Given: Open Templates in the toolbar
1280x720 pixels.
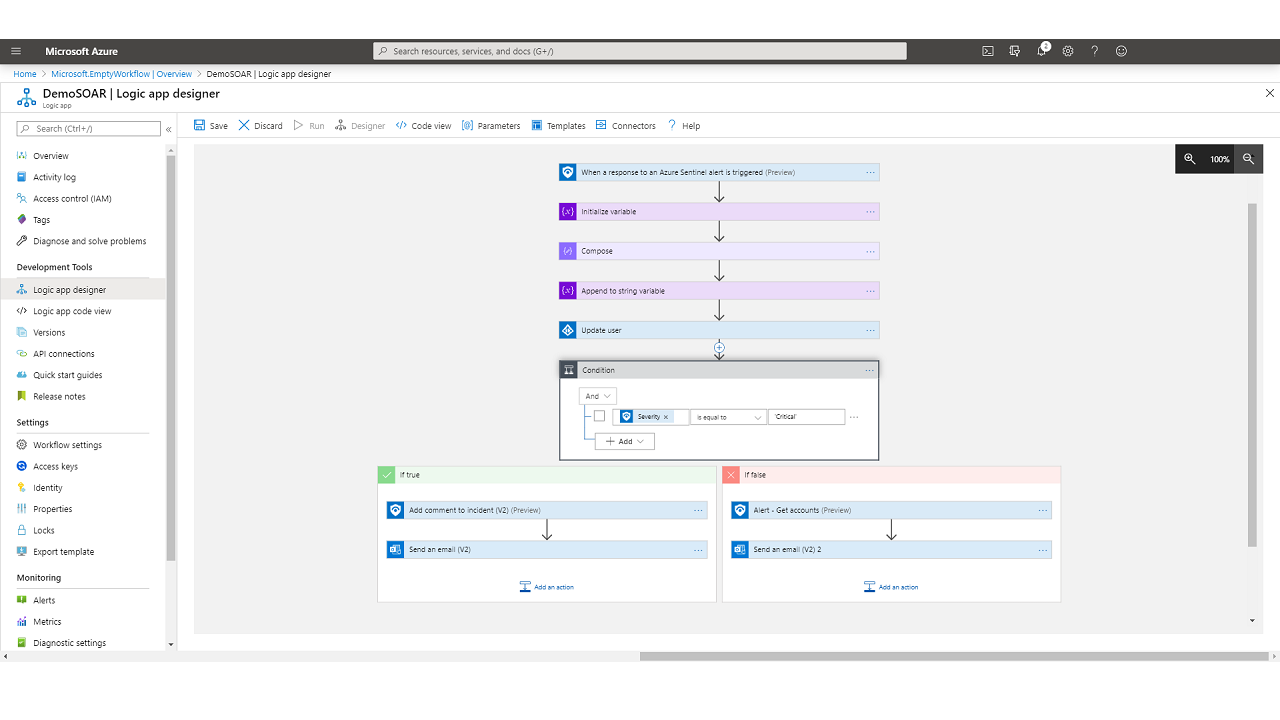Looking at the screenshot, I should 558,126.
